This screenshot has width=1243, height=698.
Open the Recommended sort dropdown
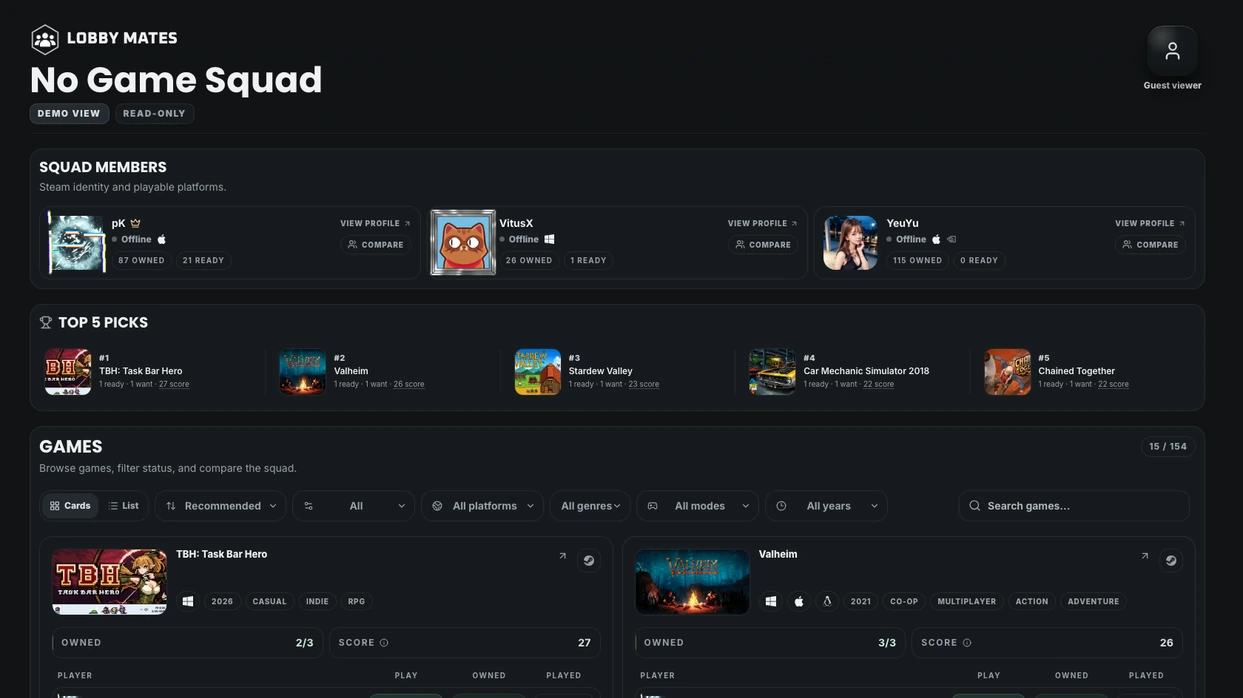point(221,506)
